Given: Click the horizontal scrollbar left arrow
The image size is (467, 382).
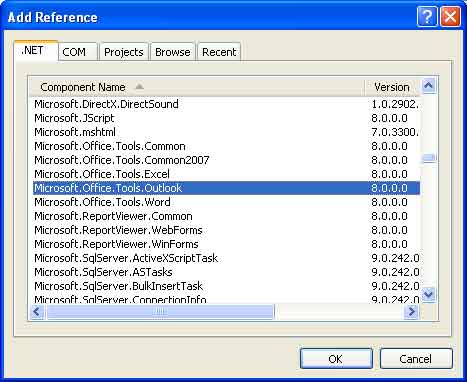Looking at the screenshot, I should pyautogui.click(x=37, y=312).
